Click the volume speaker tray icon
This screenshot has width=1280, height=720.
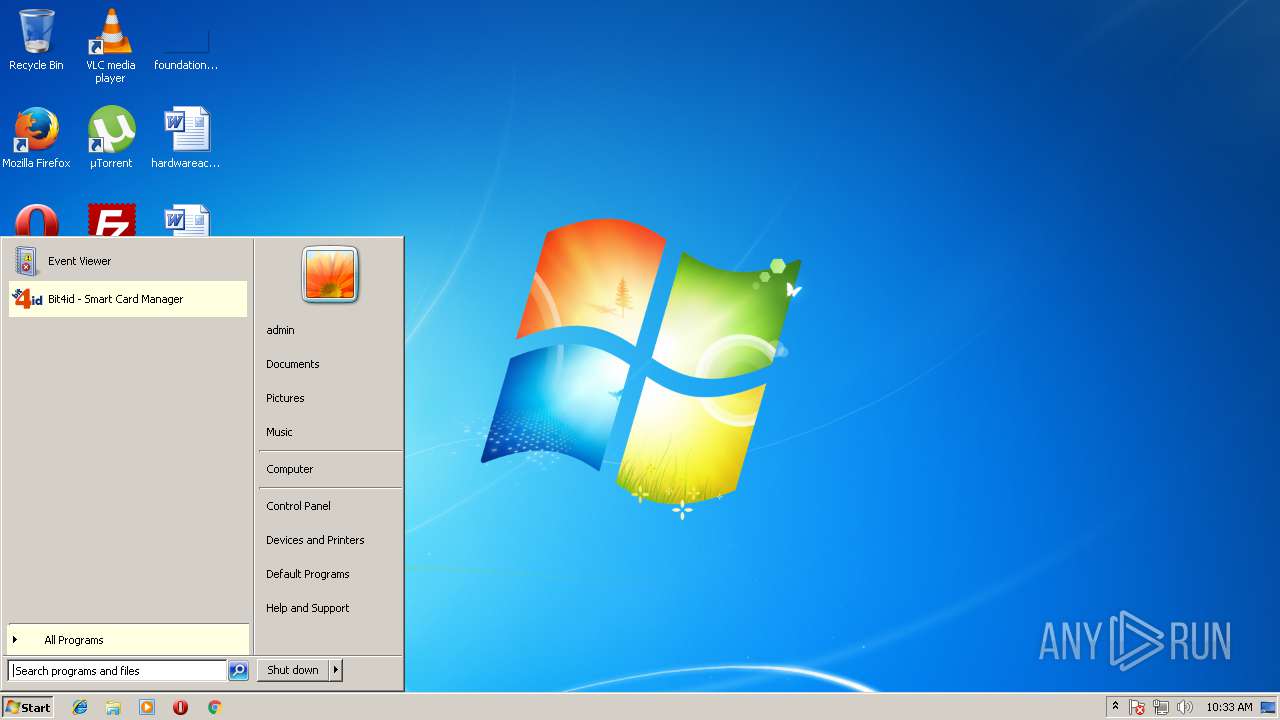[1185, 707]
